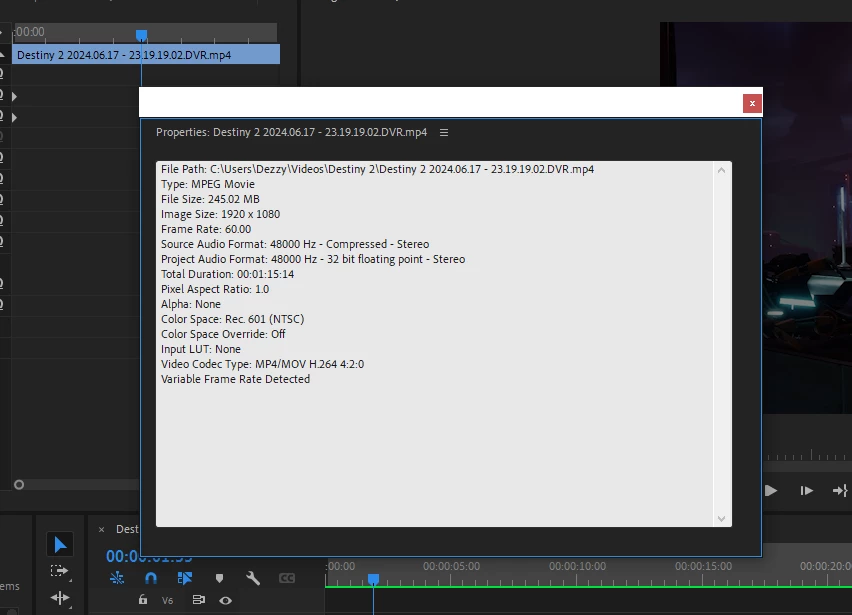Click the Properties panel title text
This screenshot has width=852, height=615.
click(x=291, y=133)
